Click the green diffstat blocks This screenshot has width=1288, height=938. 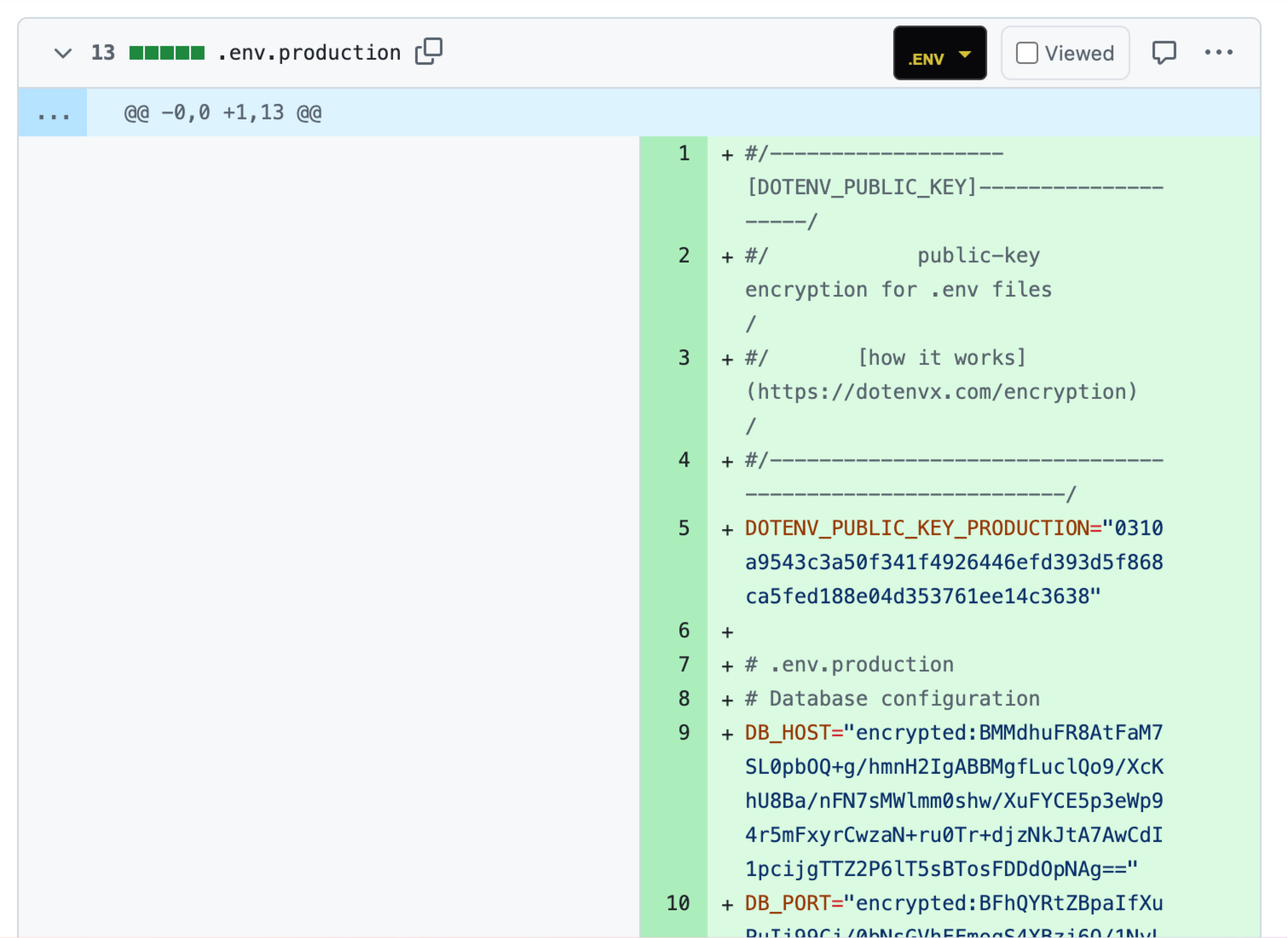166,53
